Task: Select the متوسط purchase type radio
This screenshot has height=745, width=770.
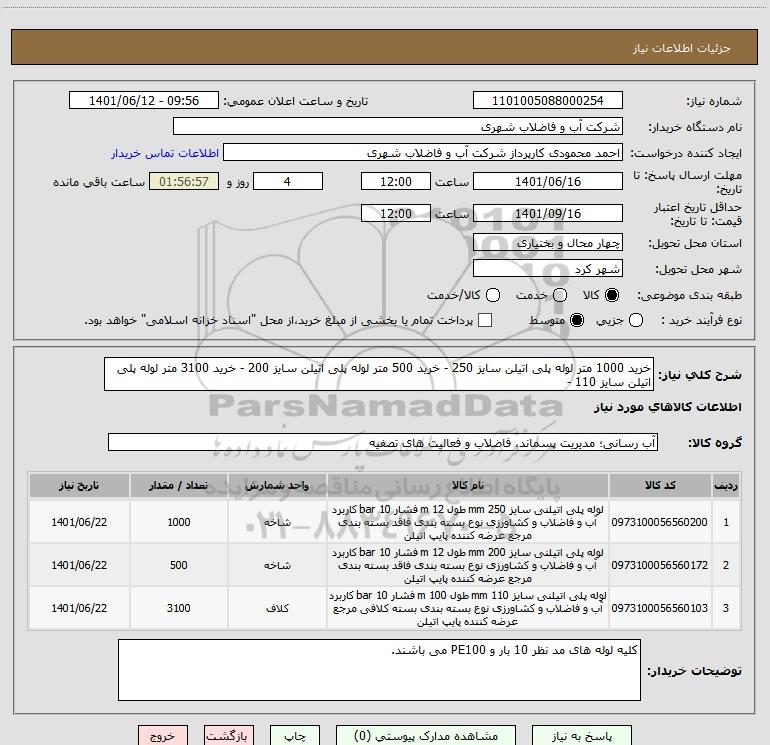Action: [x=577, y=320]
